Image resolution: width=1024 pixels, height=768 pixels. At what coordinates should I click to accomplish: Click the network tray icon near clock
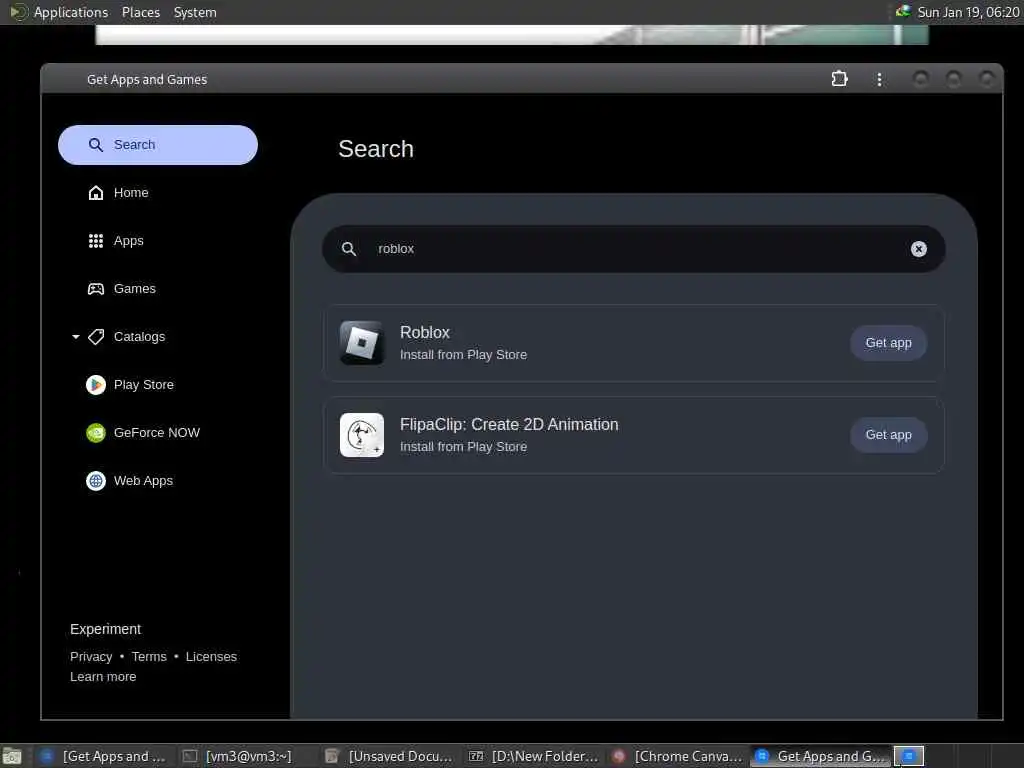903,12
